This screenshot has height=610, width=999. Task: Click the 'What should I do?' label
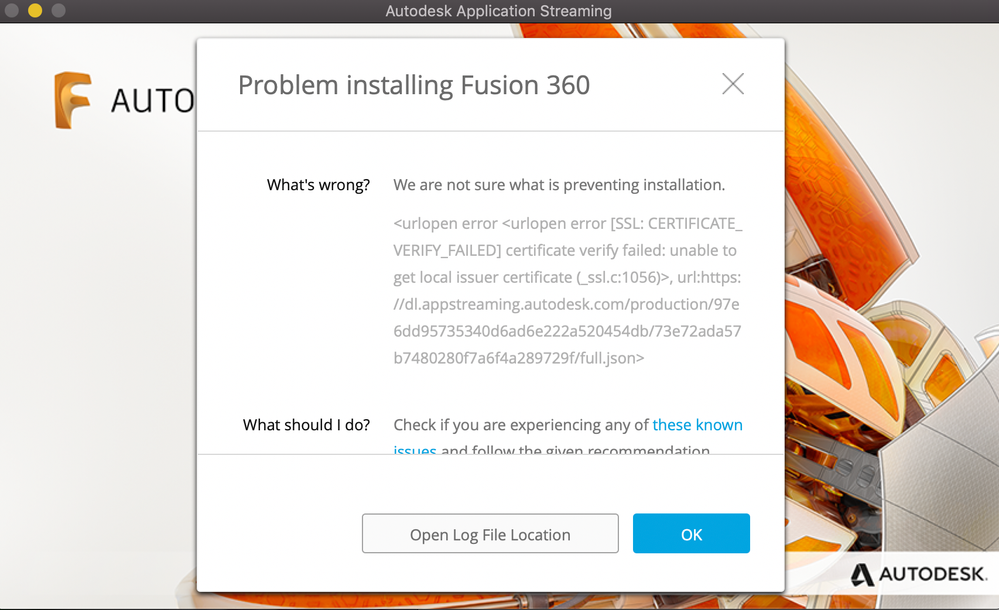[306, 425]
